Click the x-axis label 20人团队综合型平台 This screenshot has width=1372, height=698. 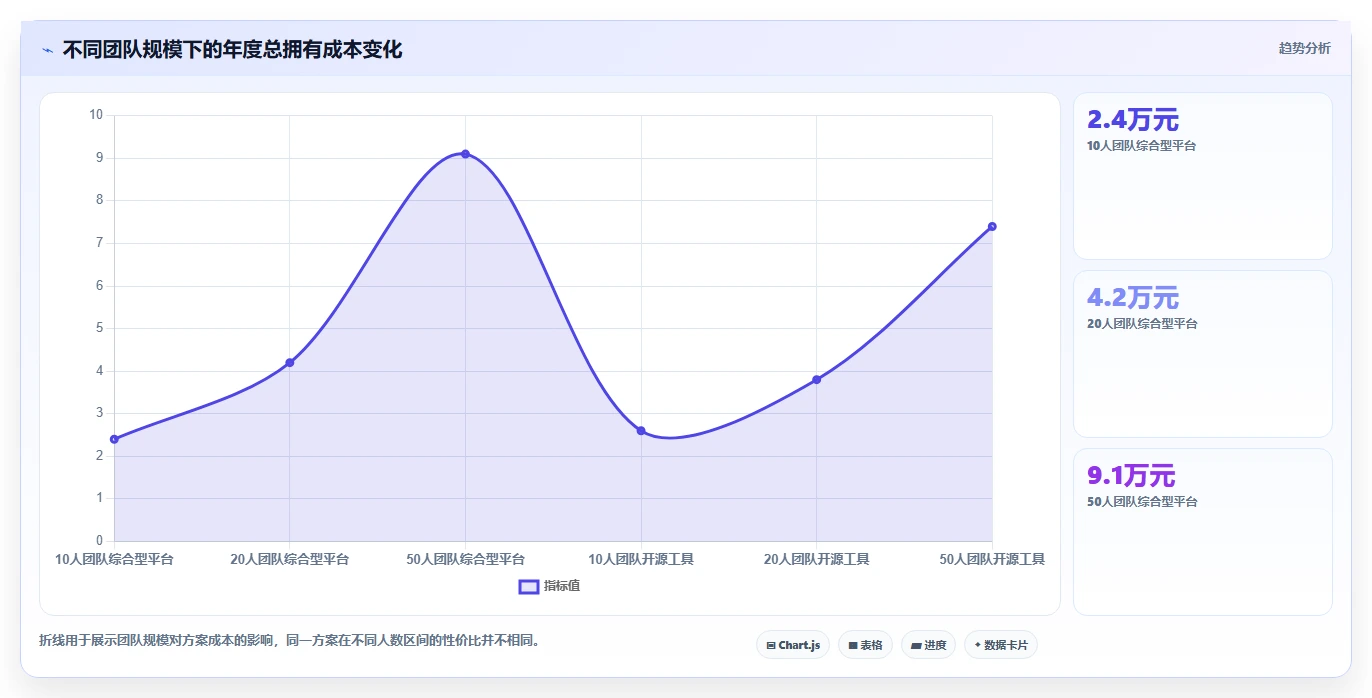pos(290,559)
